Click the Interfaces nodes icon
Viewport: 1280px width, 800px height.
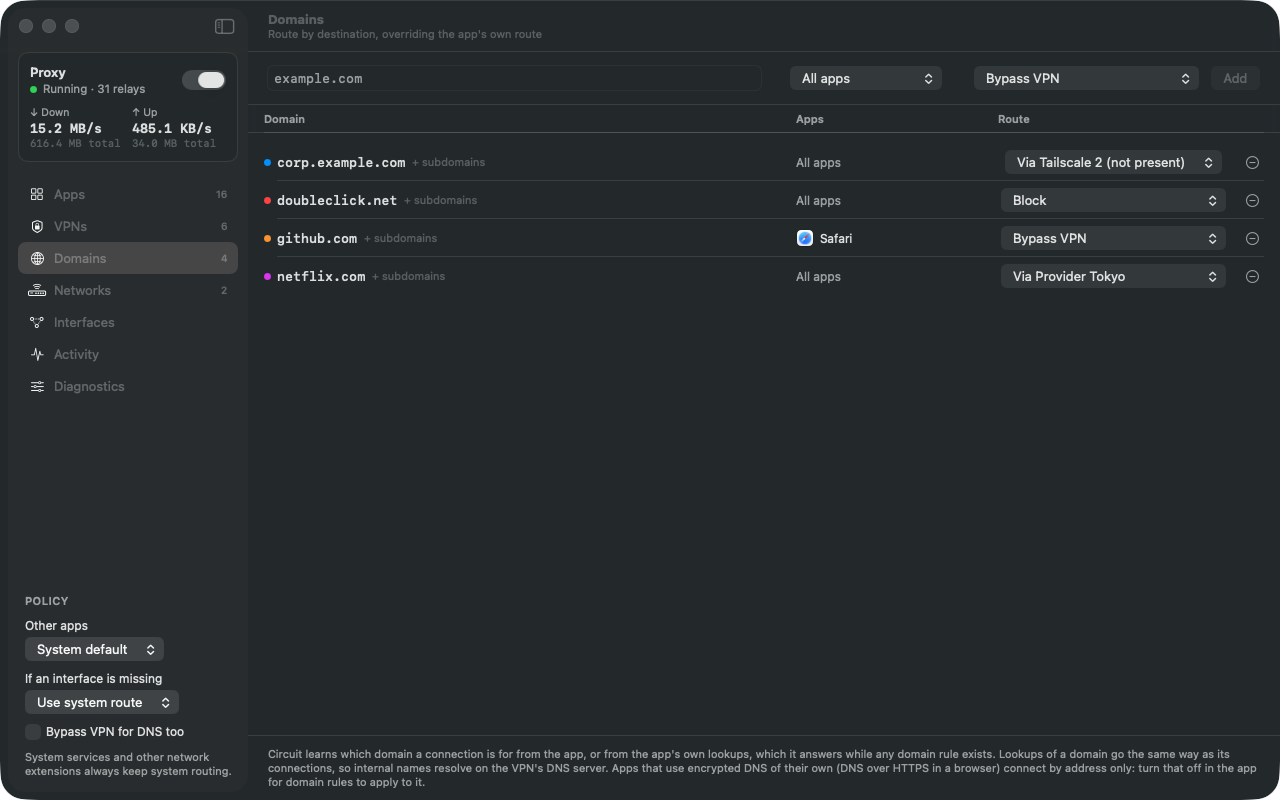[37, 322]
